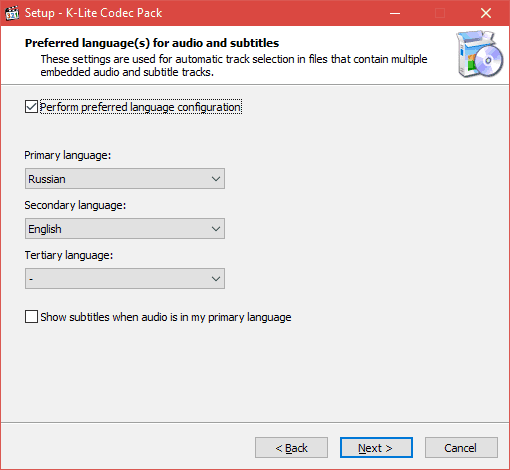Go to the next setup page

coord(376,448)
